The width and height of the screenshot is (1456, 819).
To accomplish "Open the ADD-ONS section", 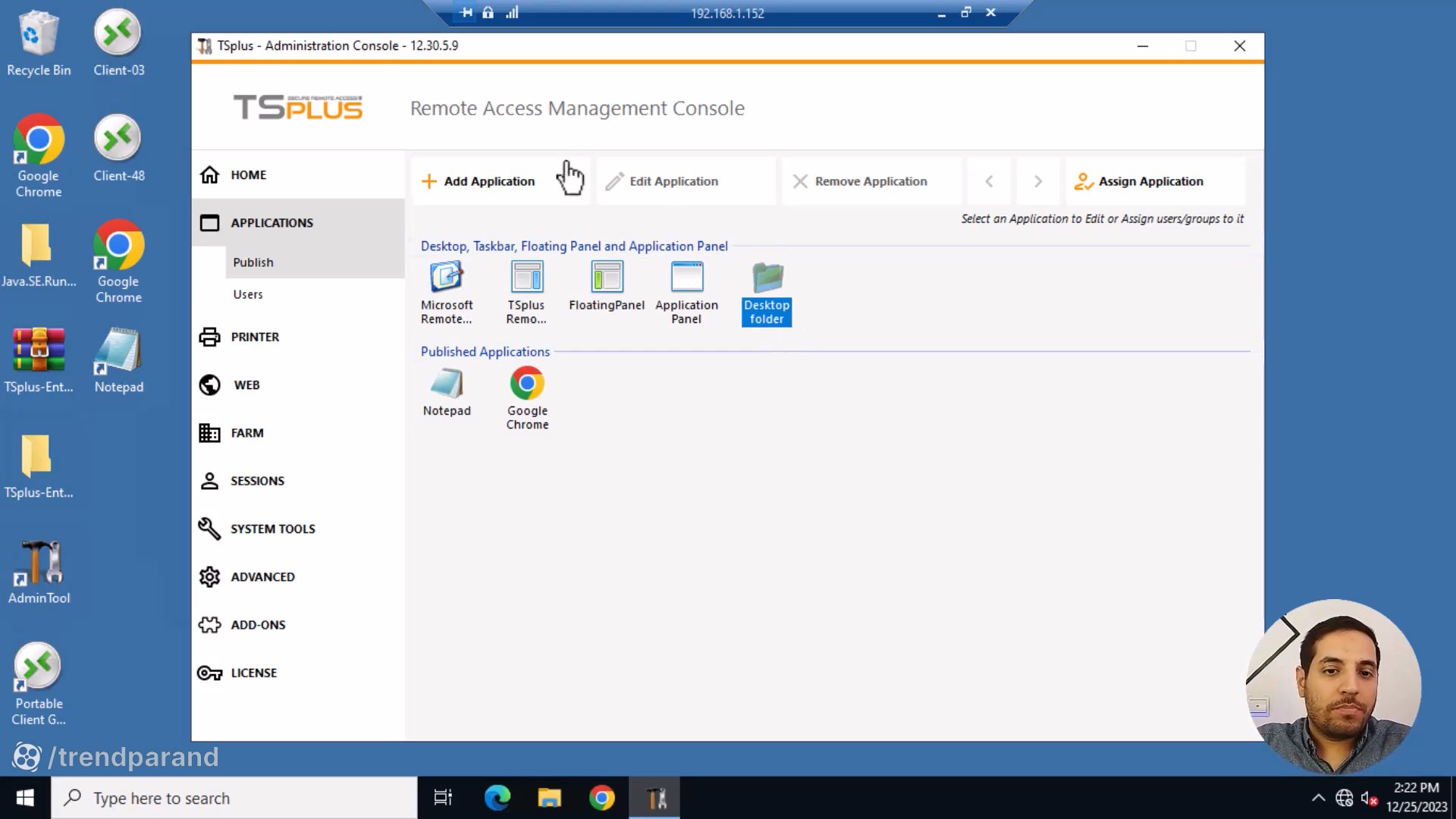I will pyautogui.click(x=298, y=625).
